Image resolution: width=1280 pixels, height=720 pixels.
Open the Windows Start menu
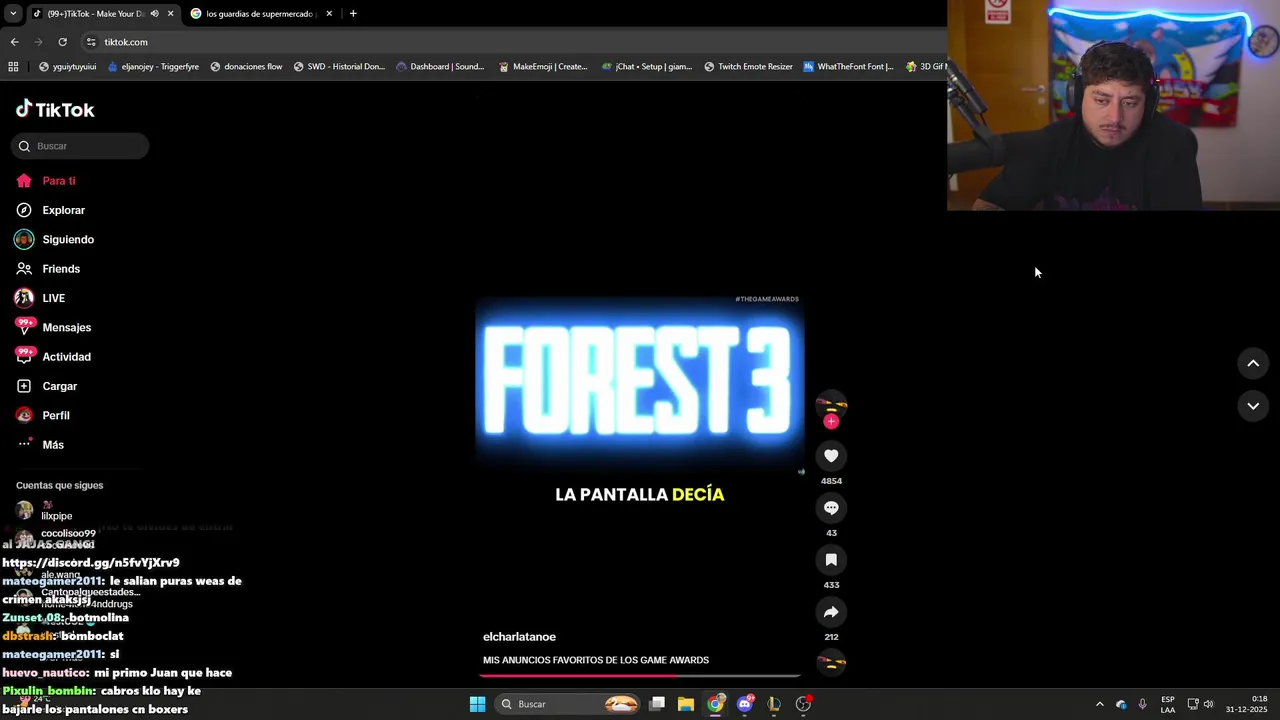click(x=478, y=704)
